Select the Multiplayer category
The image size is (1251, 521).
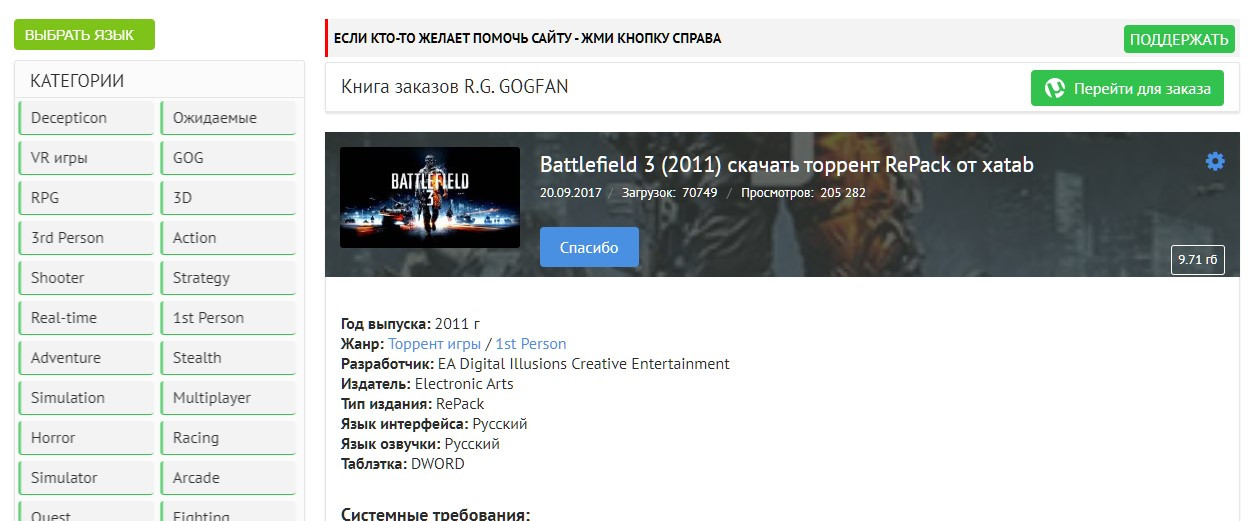pyautogui.click(x=228, y=398)
